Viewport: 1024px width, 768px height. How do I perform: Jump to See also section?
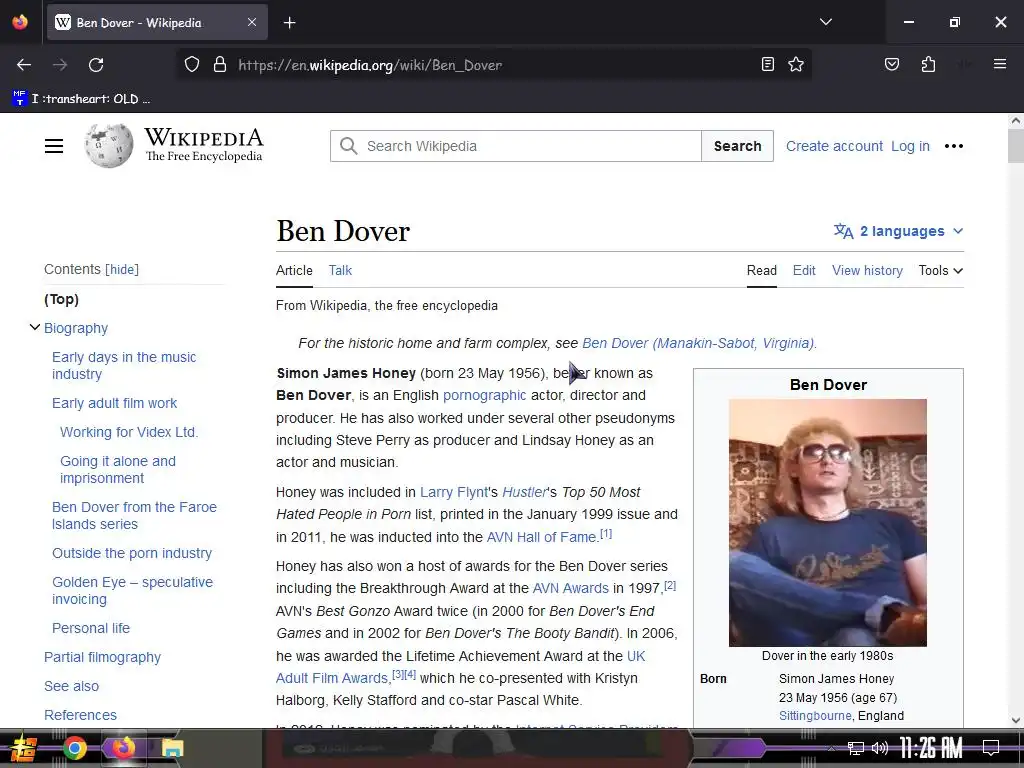click(x=71, y=686)
